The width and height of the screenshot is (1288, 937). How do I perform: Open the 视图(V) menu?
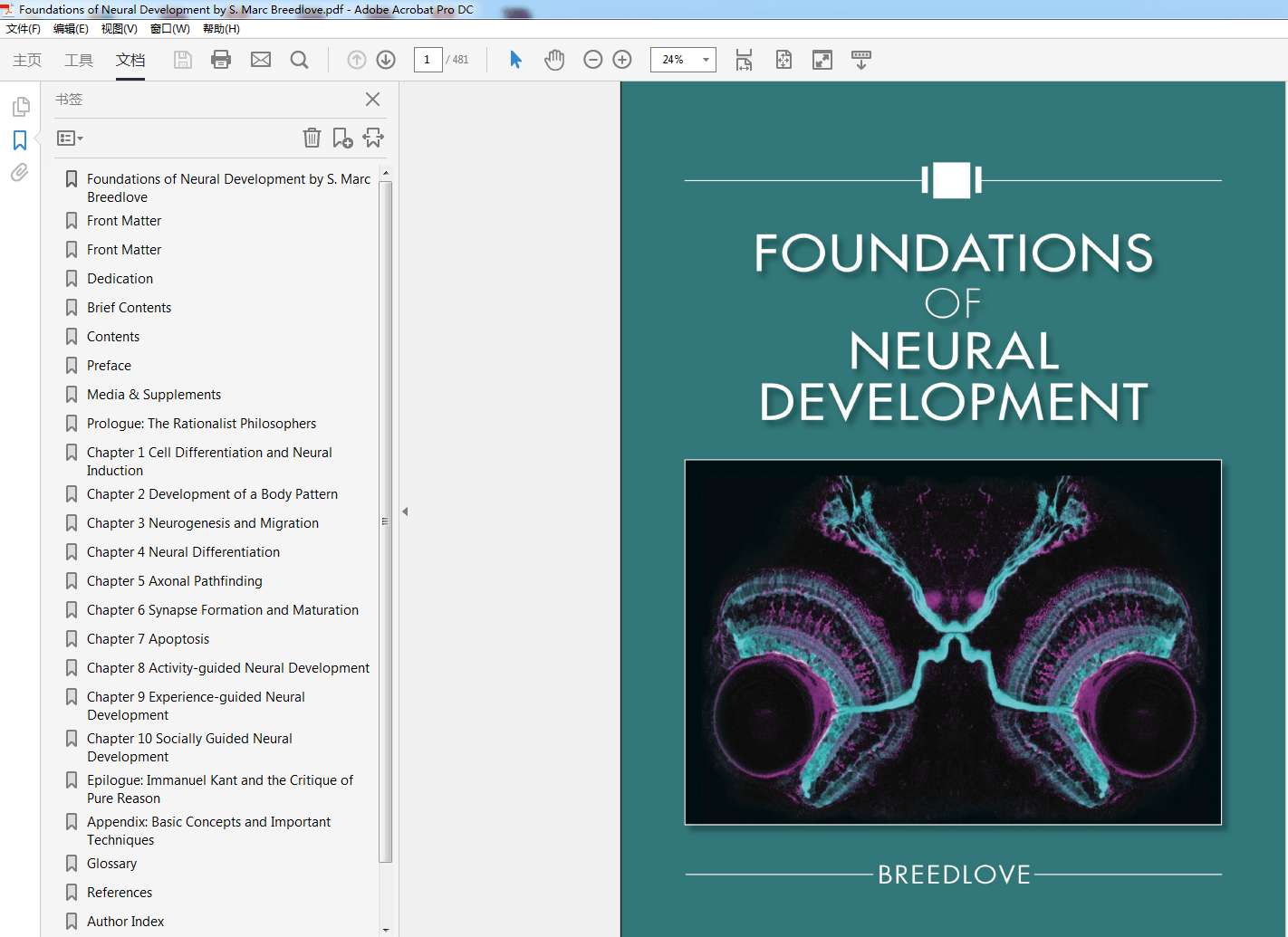click(119, 28)
